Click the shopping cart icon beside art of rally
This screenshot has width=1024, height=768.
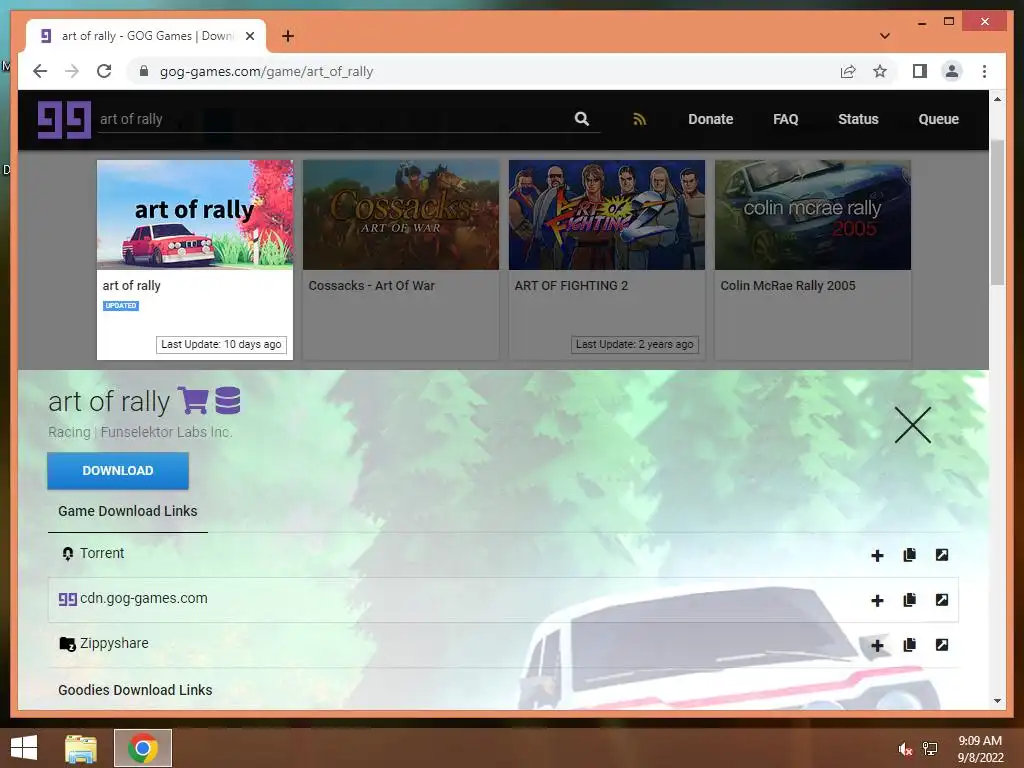[193, 400]
